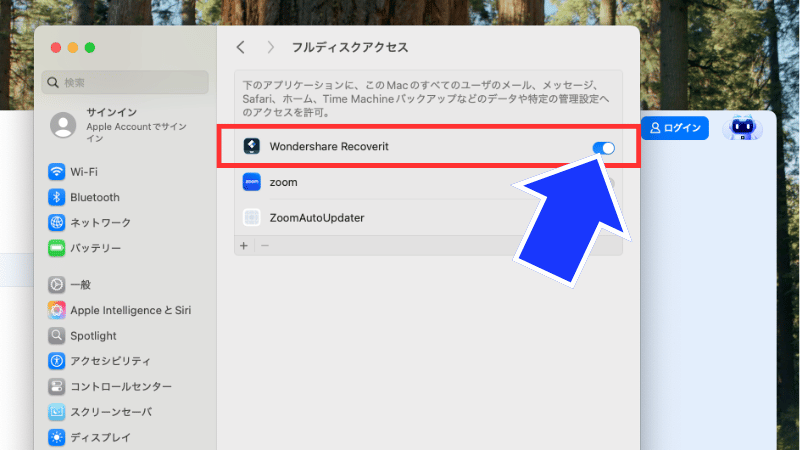Image resolution: width=800 pixels, height=450 pixels.
Task: Click the 一般 gear icon
Action: pyautogui.click(x=57, y=285)
